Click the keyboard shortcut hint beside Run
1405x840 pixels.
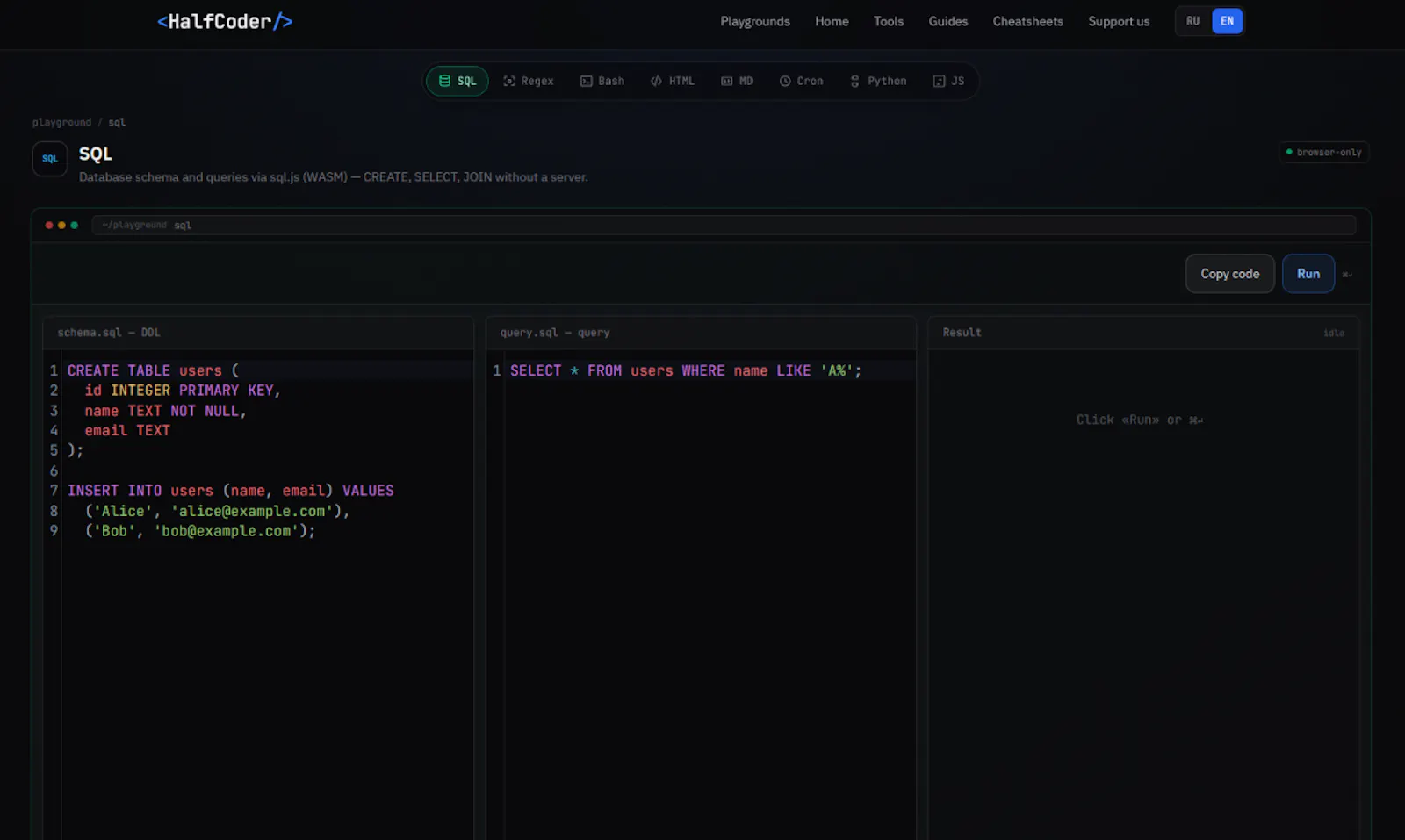pos(1347,275)
